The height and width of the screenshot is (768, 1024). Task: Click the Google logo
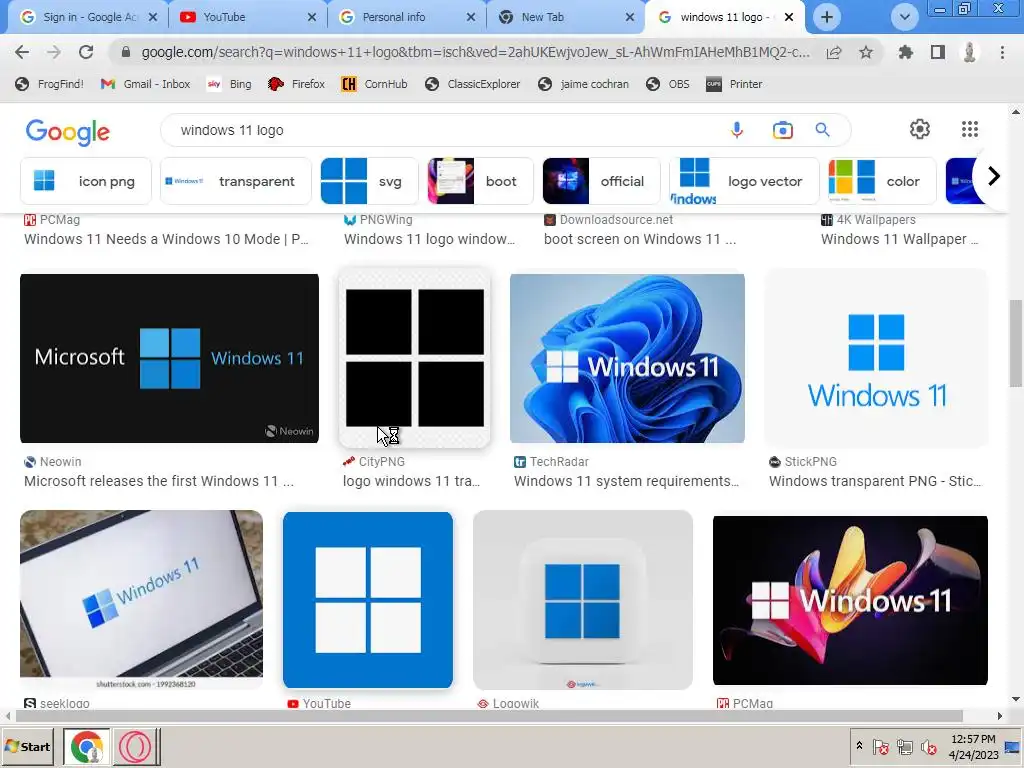point(68,131)
